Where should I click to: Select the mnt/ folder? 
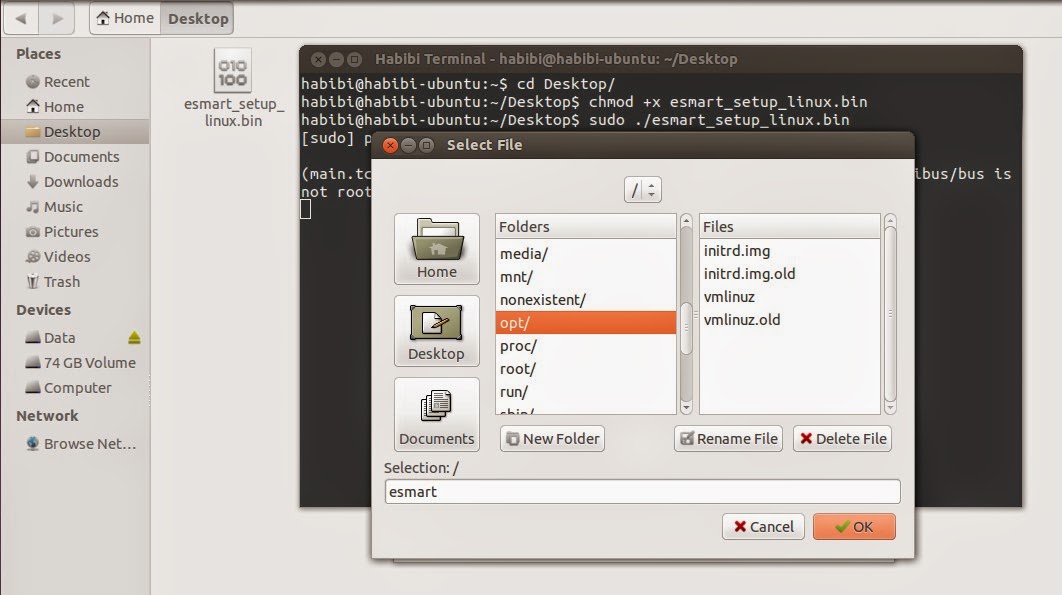coord(586,276)
